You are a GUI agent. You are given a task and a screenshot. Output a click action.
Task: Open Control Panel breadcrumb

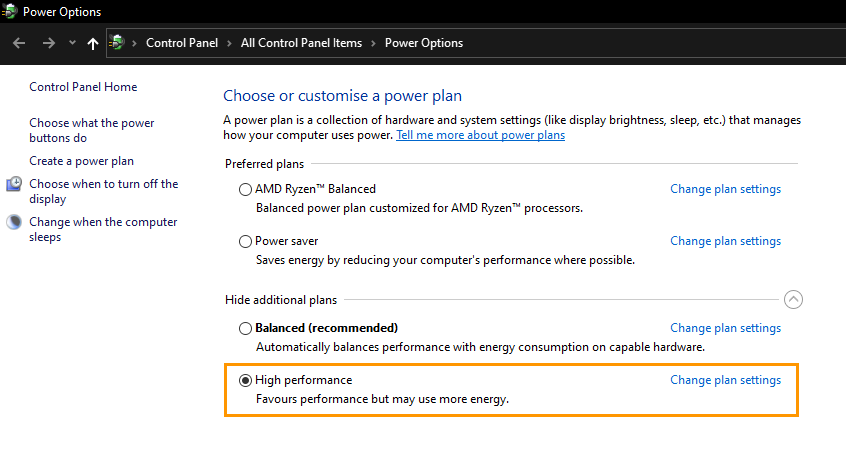182,43
